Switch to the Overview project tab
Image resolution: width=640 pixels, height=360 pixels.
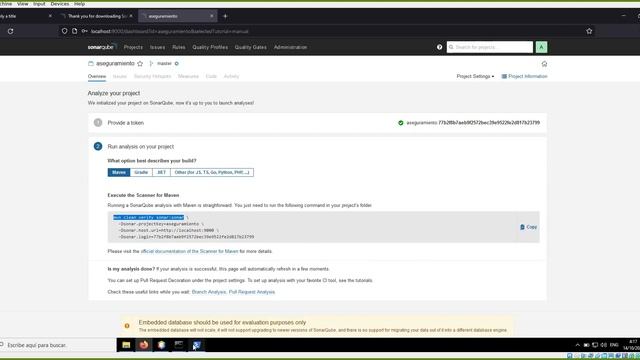[x=97, y=76]
